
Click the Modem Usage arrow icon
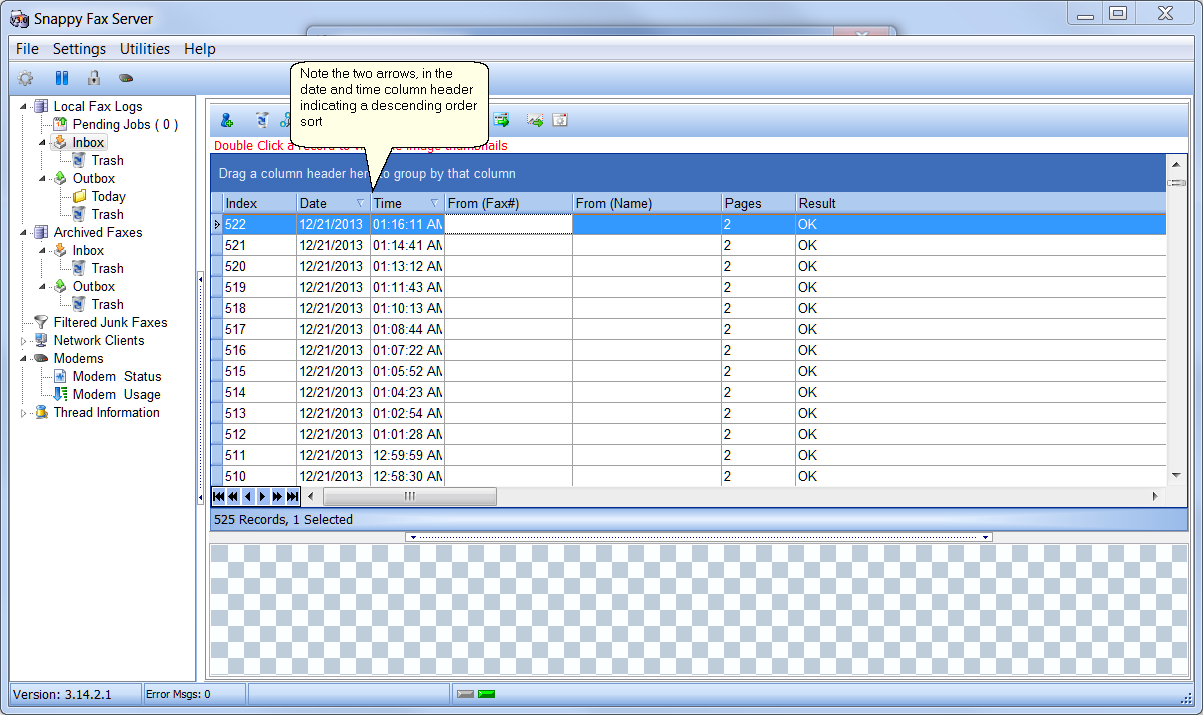tap(60, 394)
